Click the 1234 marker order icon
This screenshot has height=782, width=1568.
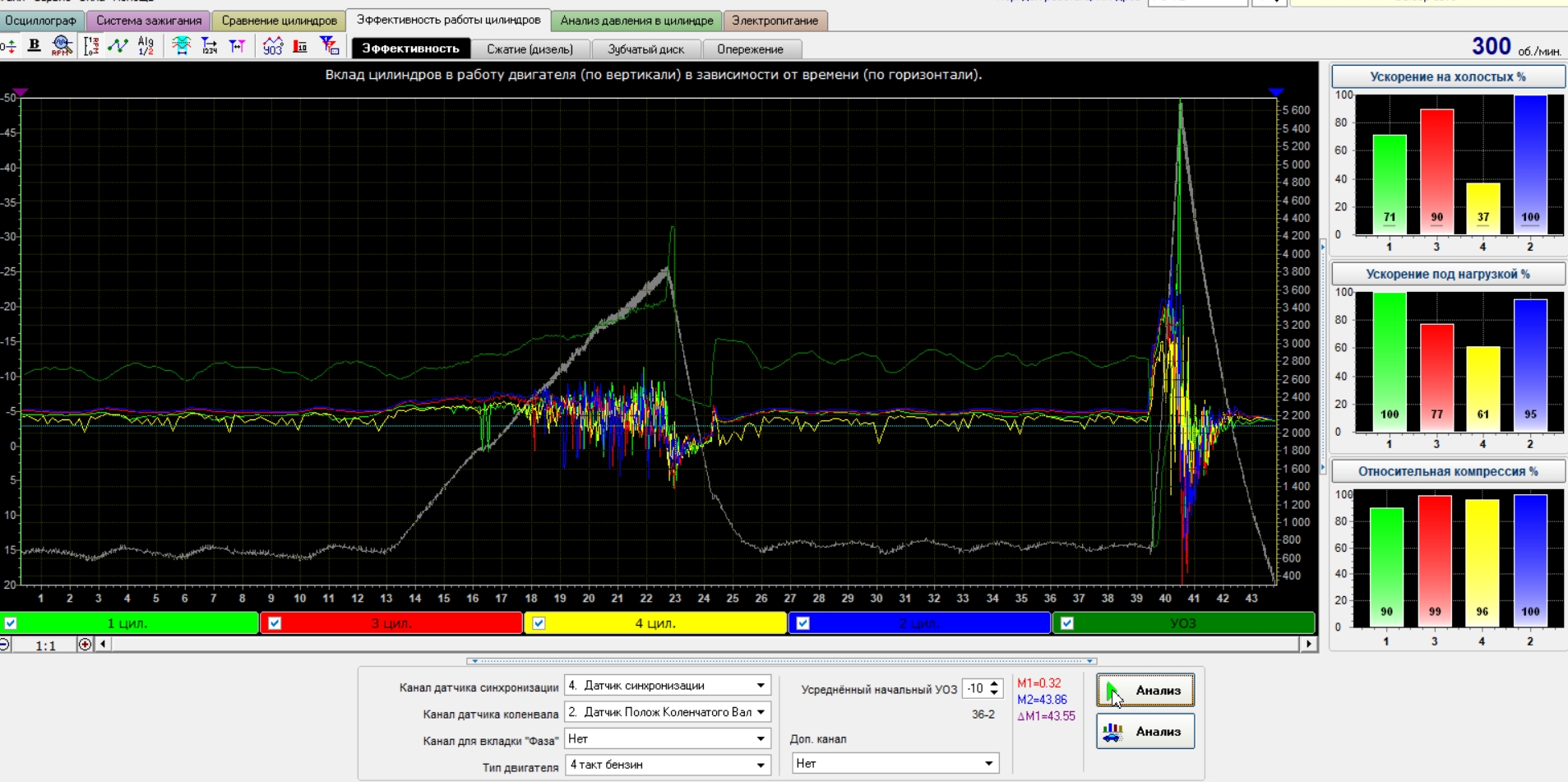pos(209,46)
